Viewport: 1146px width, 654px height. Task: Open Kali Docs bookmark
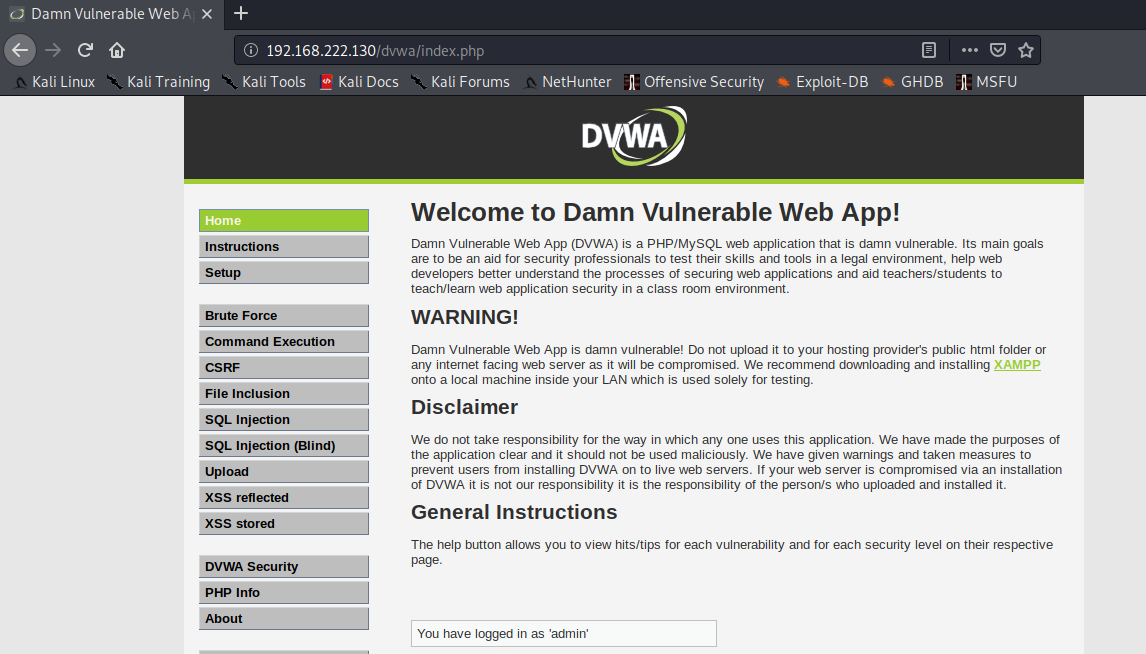coord(359,82)
